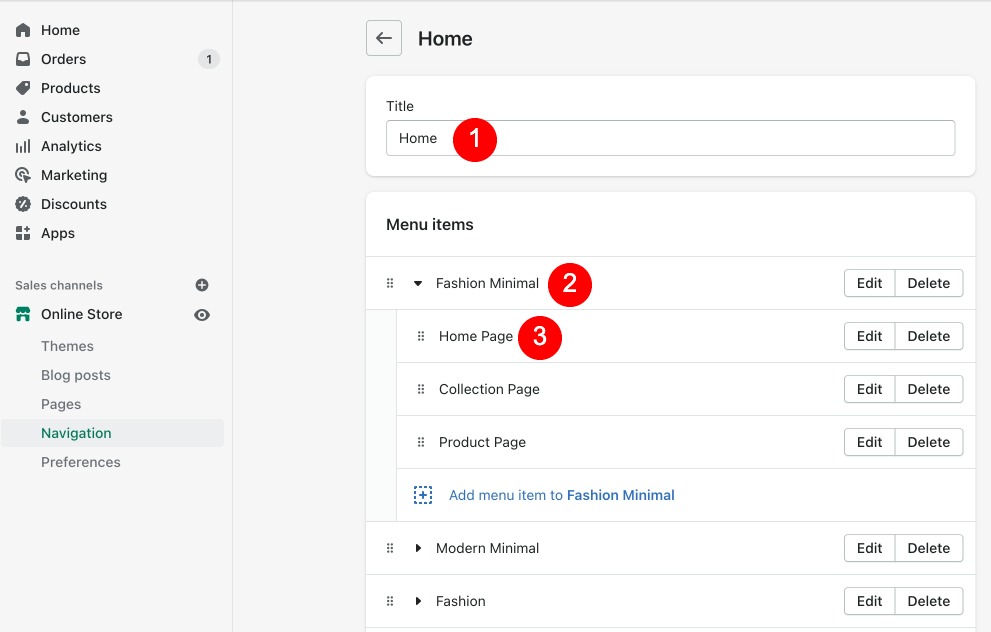This screenshot has width=991, height=632.
Task: Click the back arrow button
Action: 384,38
